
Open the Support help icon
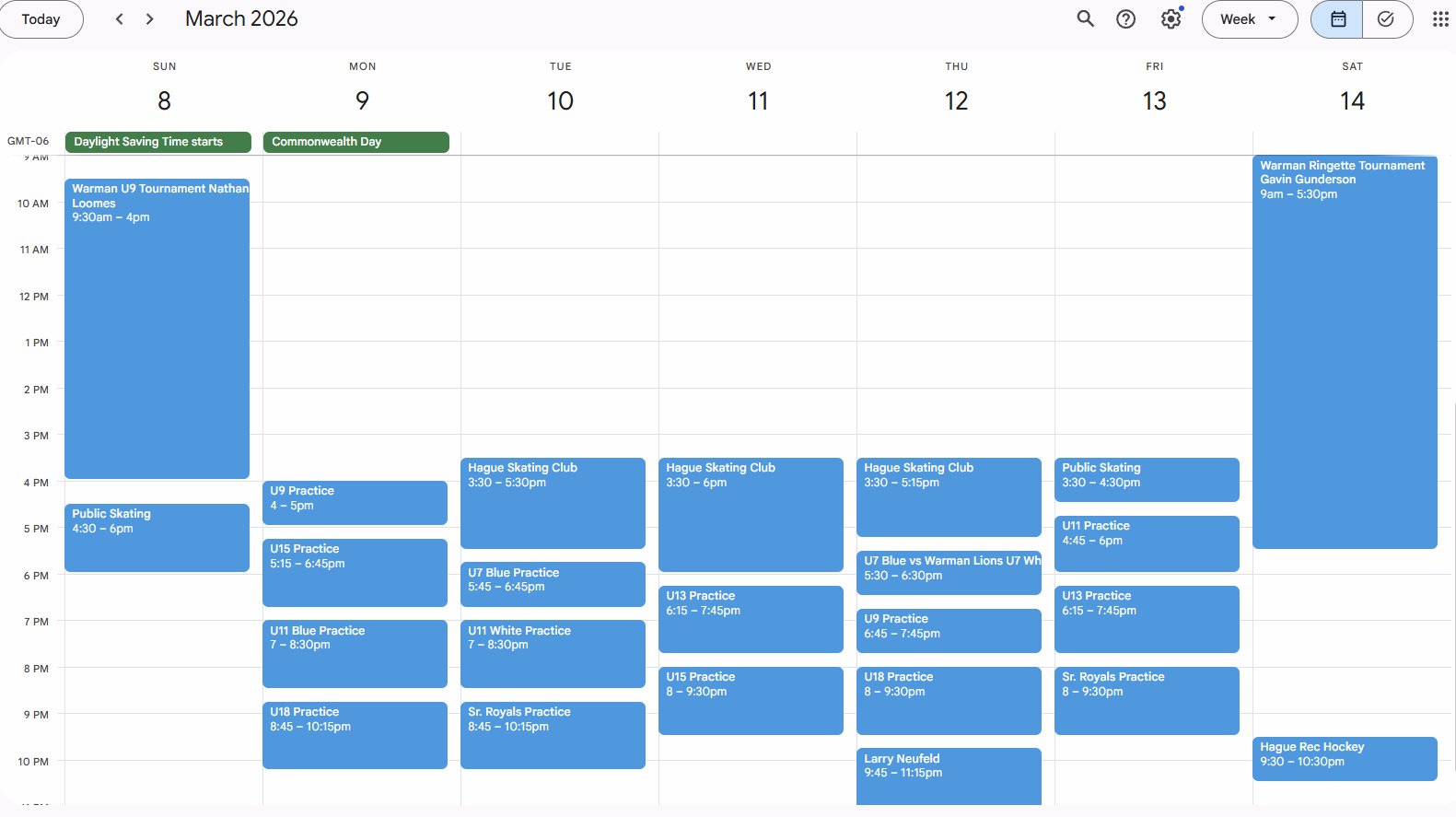click(1125, 19)
